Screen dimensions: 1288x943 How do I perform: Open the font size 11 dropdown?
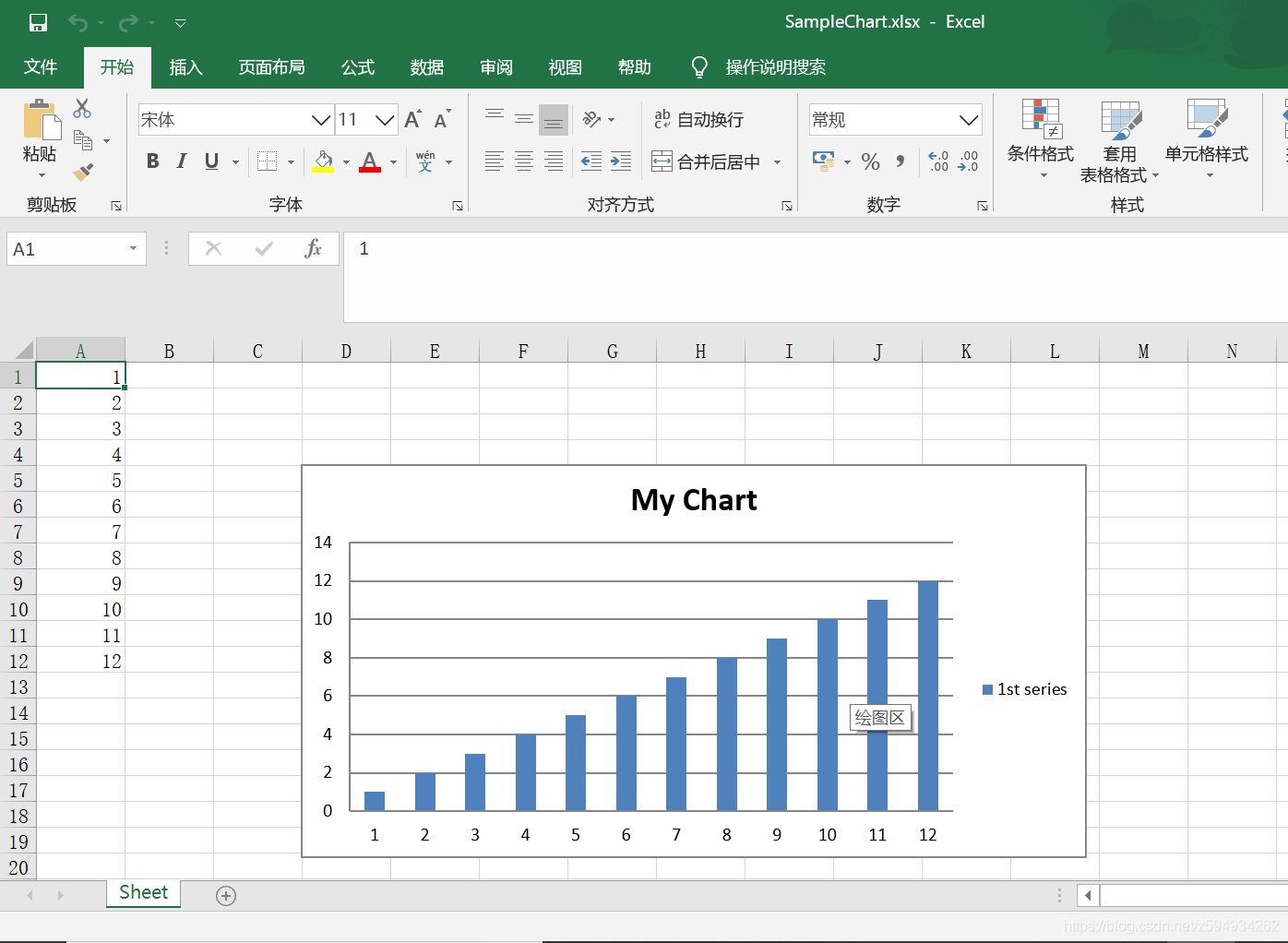(x=386, y=120)
